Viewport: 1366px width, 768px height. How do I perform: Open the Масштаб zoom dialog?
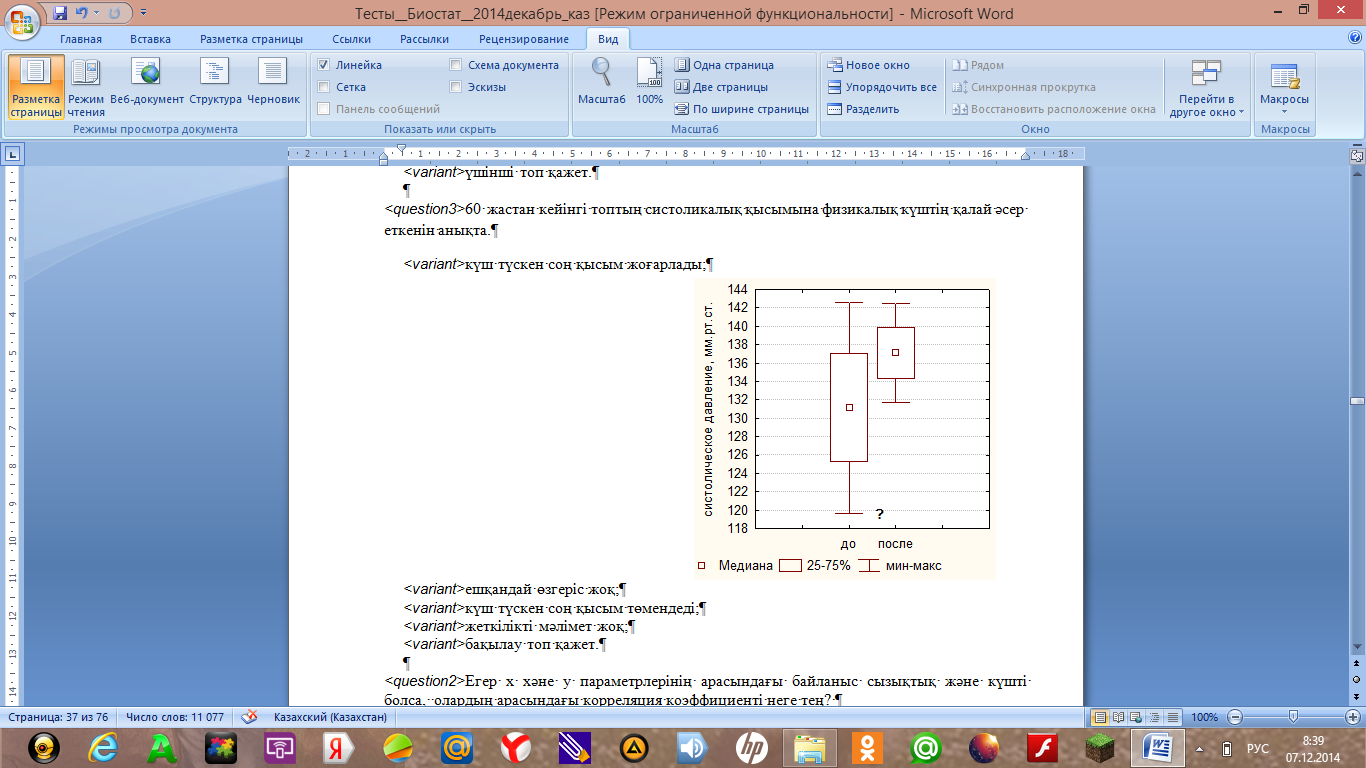(601, 81)
